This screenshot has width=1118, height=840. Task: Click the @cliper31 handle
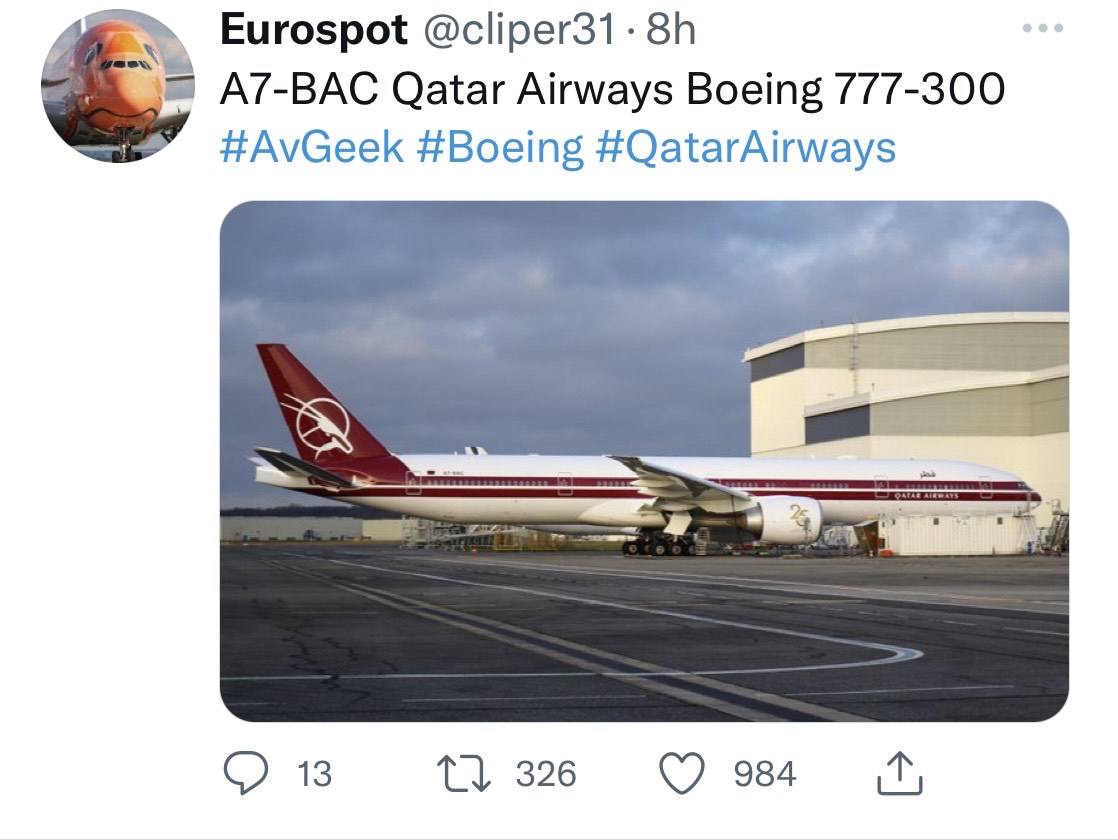520,31
